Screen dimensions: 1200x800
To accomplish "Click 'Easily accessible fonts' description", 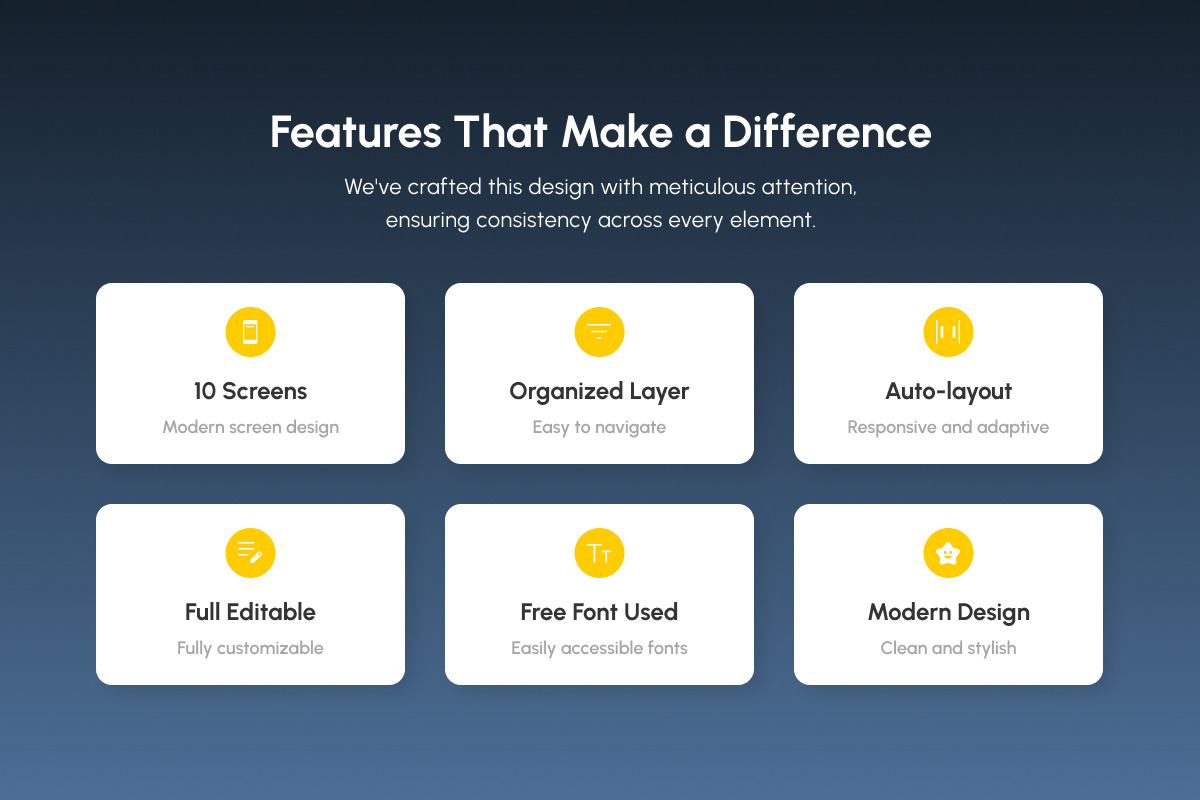I will click(x=599, y=649).
